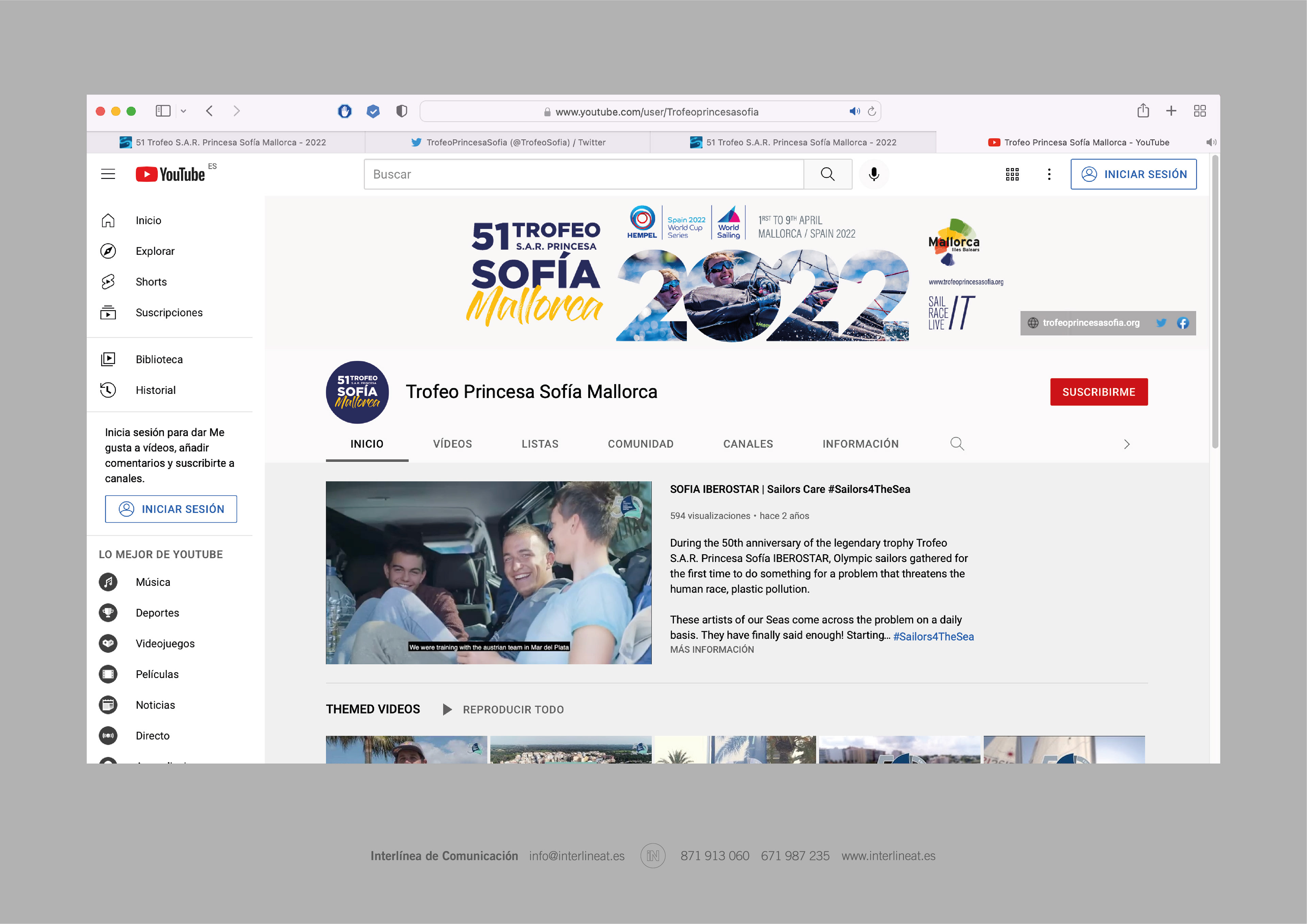The image size is (1307, 924).
Task: Click the Twitter icon on channel banner
Action: [1161, 323]
